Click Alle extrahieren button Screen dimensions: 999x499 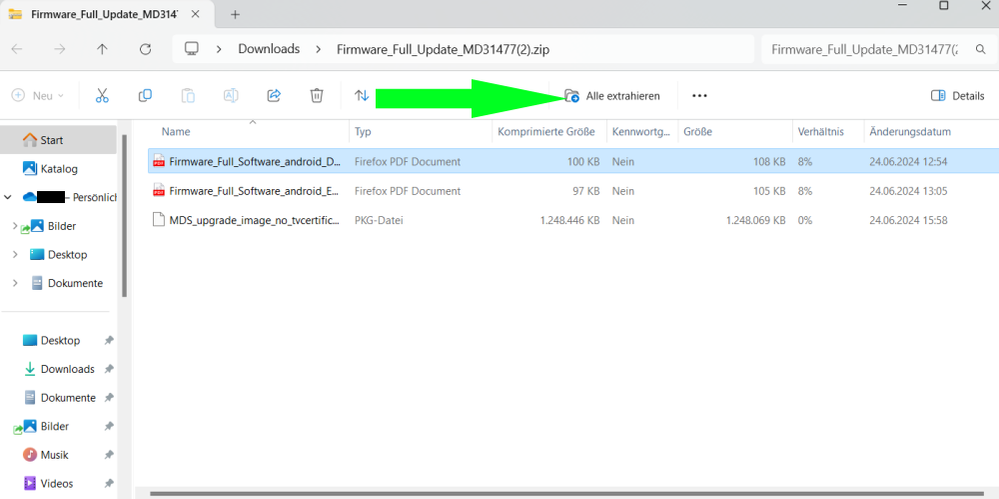(612, 96)
